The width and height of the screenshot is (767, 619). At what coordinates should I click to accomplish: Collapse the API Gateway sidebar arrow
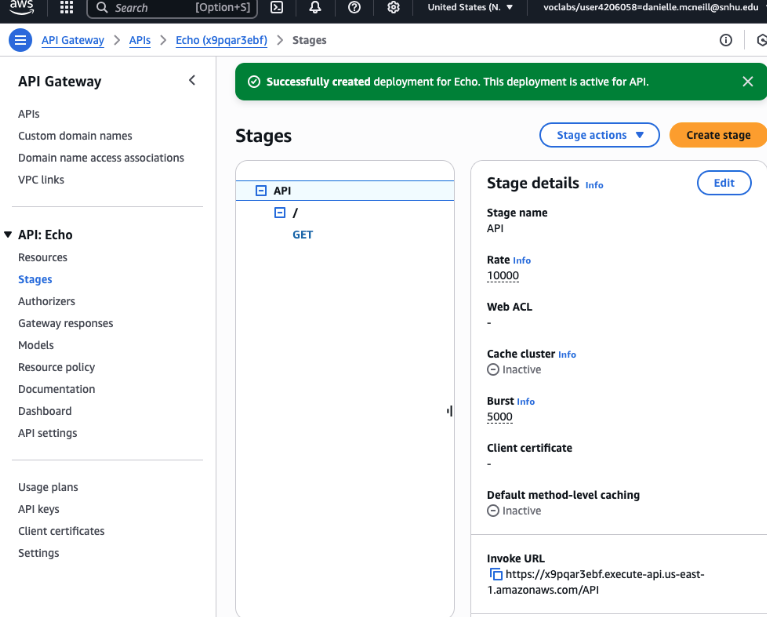pos(192,80)
